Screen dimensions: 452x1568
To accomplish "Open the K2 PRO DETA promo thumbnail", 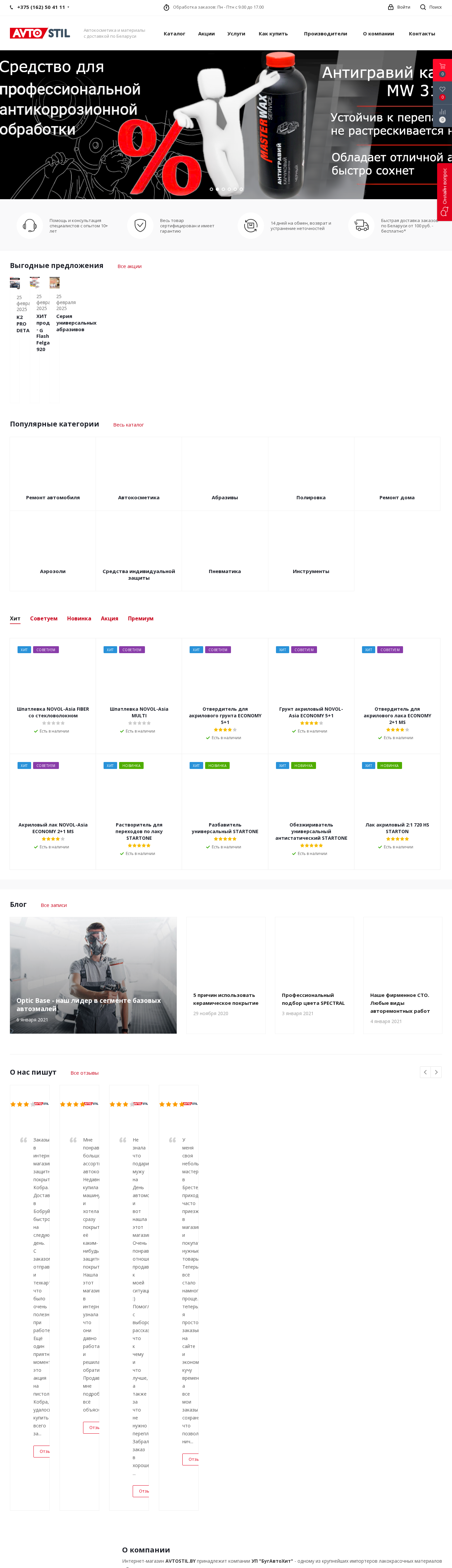I will tap(15, 283).
